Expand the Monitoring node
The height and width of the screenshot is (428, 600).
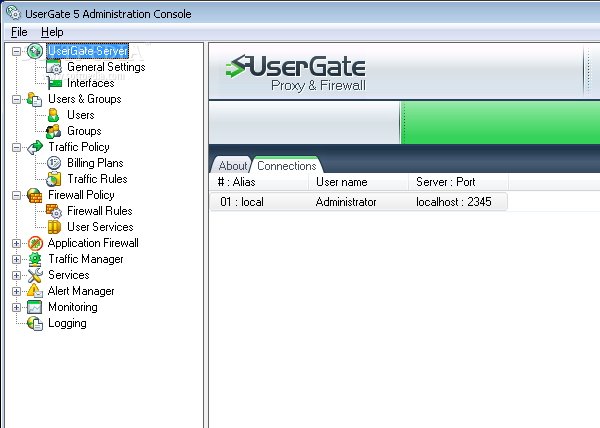click(x=16, y=308)
